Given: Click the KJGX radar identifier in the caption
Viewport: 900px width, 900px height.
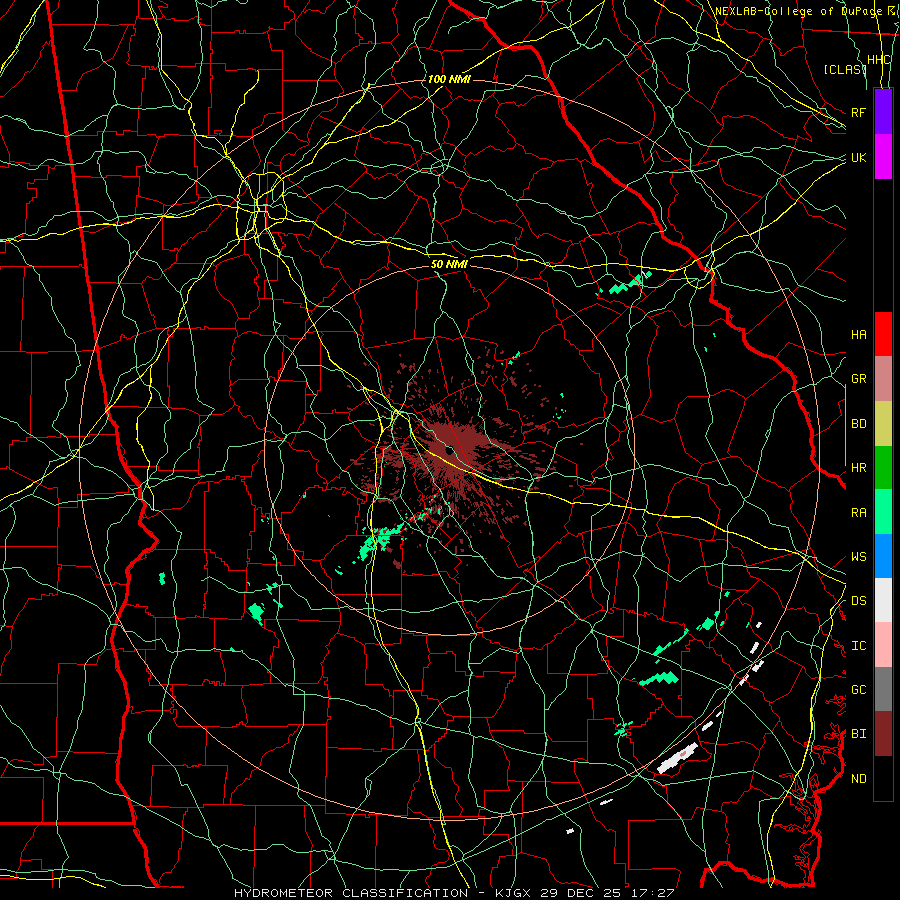Looking at the screenshot, I should point(513,893).
